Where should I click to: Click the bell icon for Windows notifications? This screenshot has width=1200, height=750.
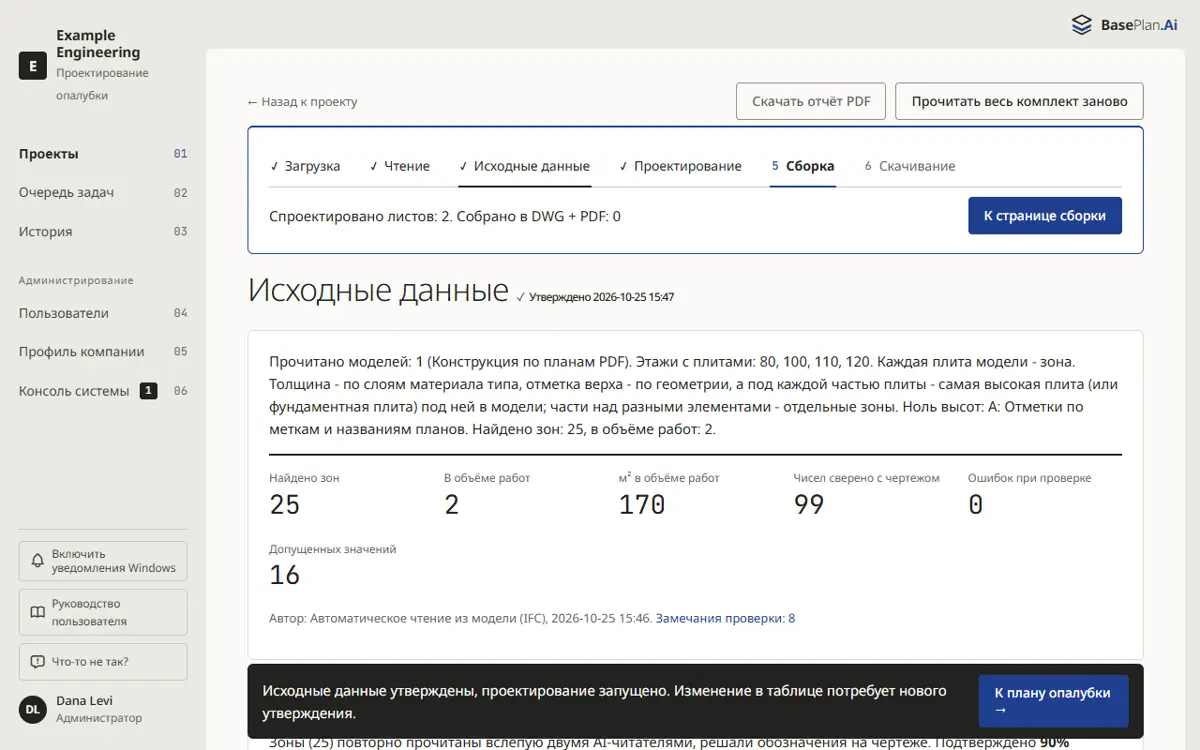coord(37,561)
